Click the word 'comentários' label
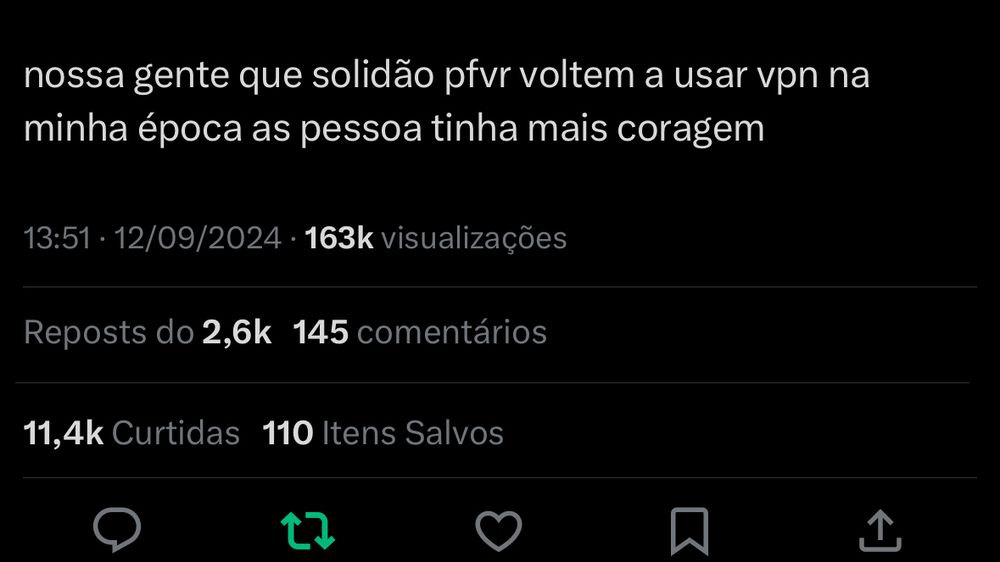The width and height of the screenshot is (1000, 562). pyautogui.click(x=452, y=332)
